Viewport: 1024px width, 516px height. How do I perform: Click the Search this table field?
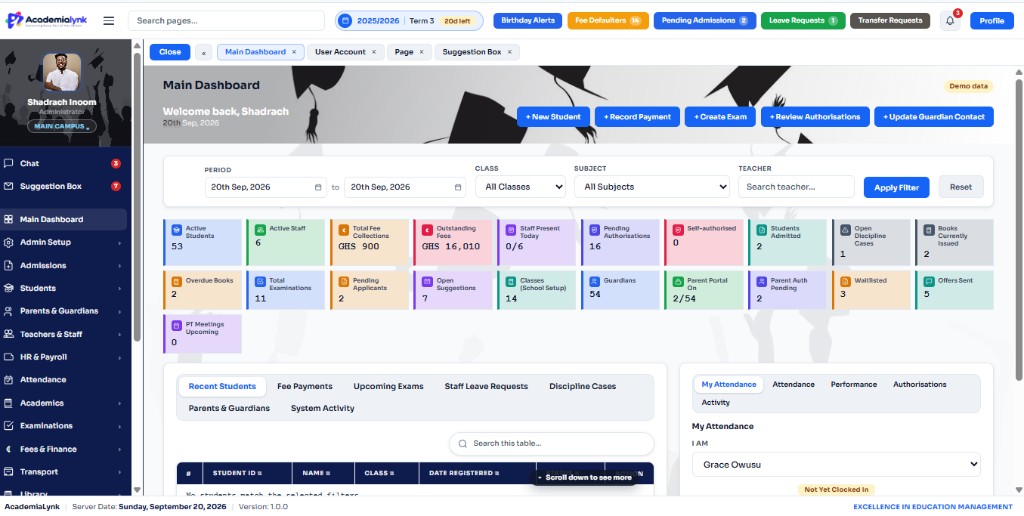[x=551, y=443]
